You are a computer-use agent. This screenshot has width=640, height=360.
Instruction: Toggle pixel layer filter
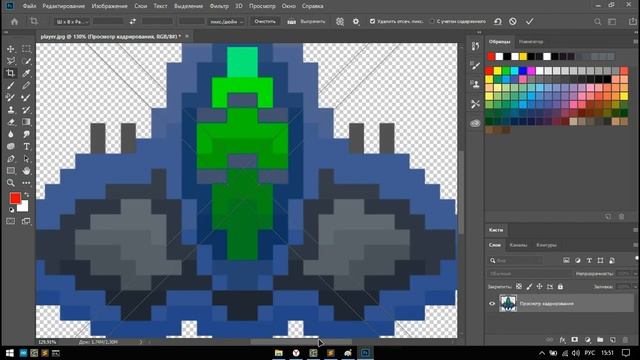click(x=566, y=260)
